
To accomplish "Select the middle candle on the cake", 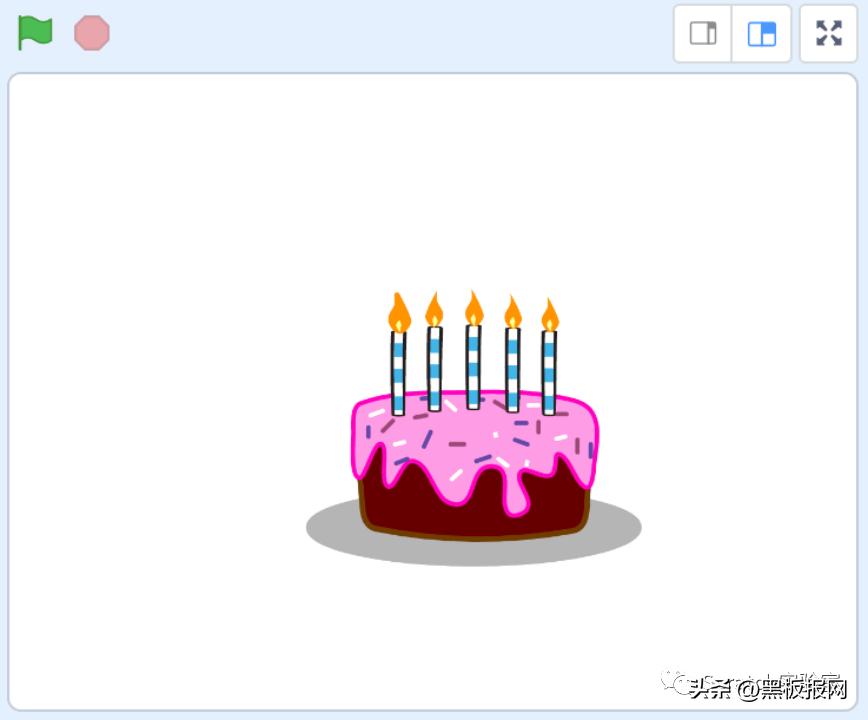I will 473,366.
